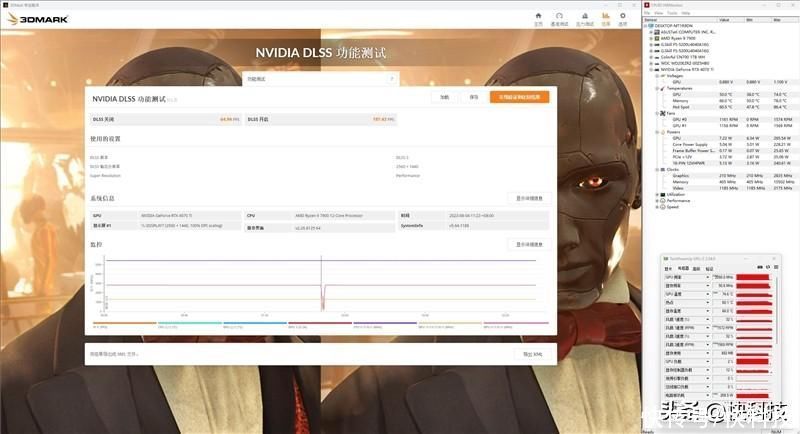The height and width of the screenshot is (434, 800).
Task: Expand Performance node in HWMonitor
Action: click(x=657, y=200)
